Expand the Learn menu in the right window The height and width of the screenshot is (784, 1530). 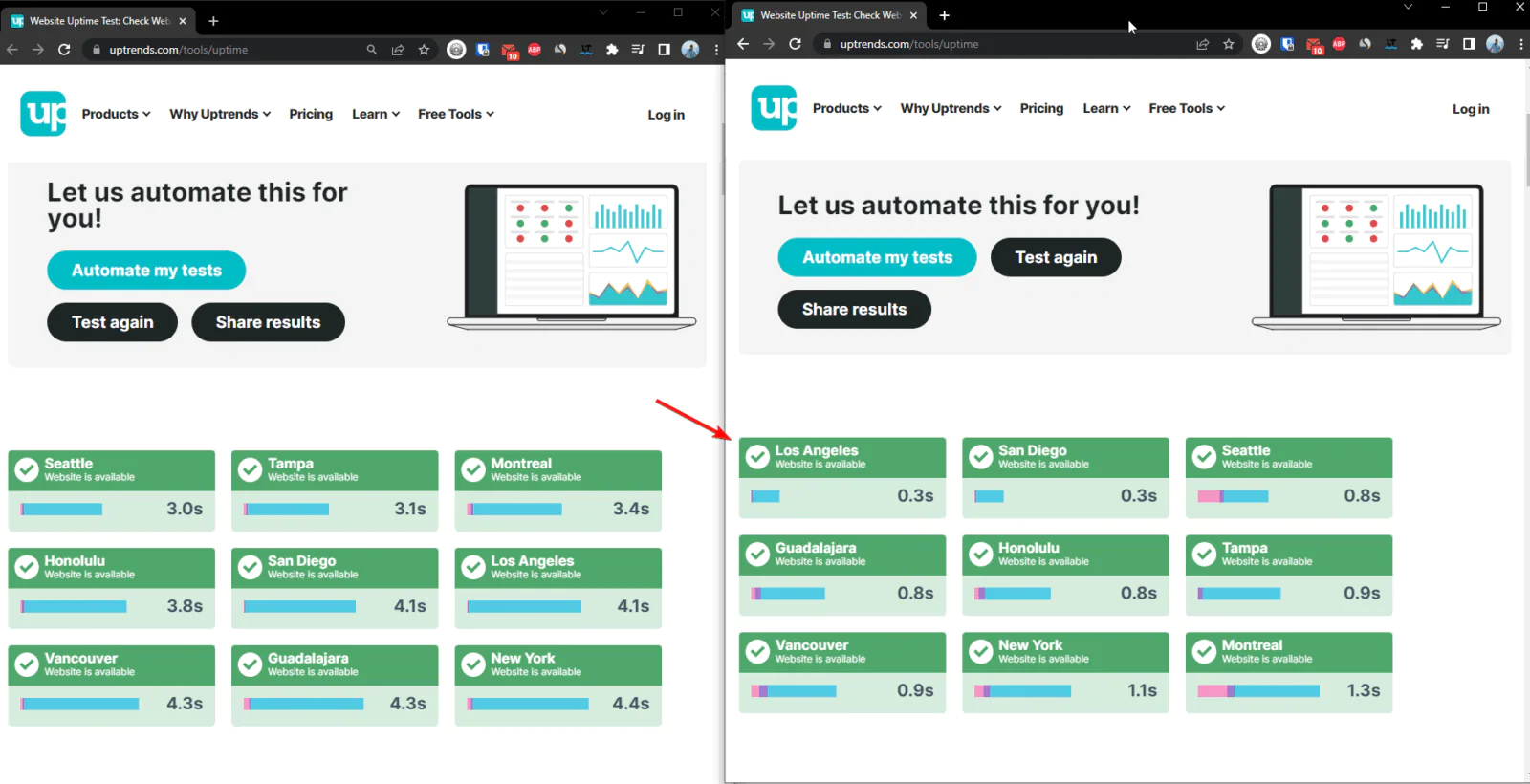click(x=1106, y=108)
